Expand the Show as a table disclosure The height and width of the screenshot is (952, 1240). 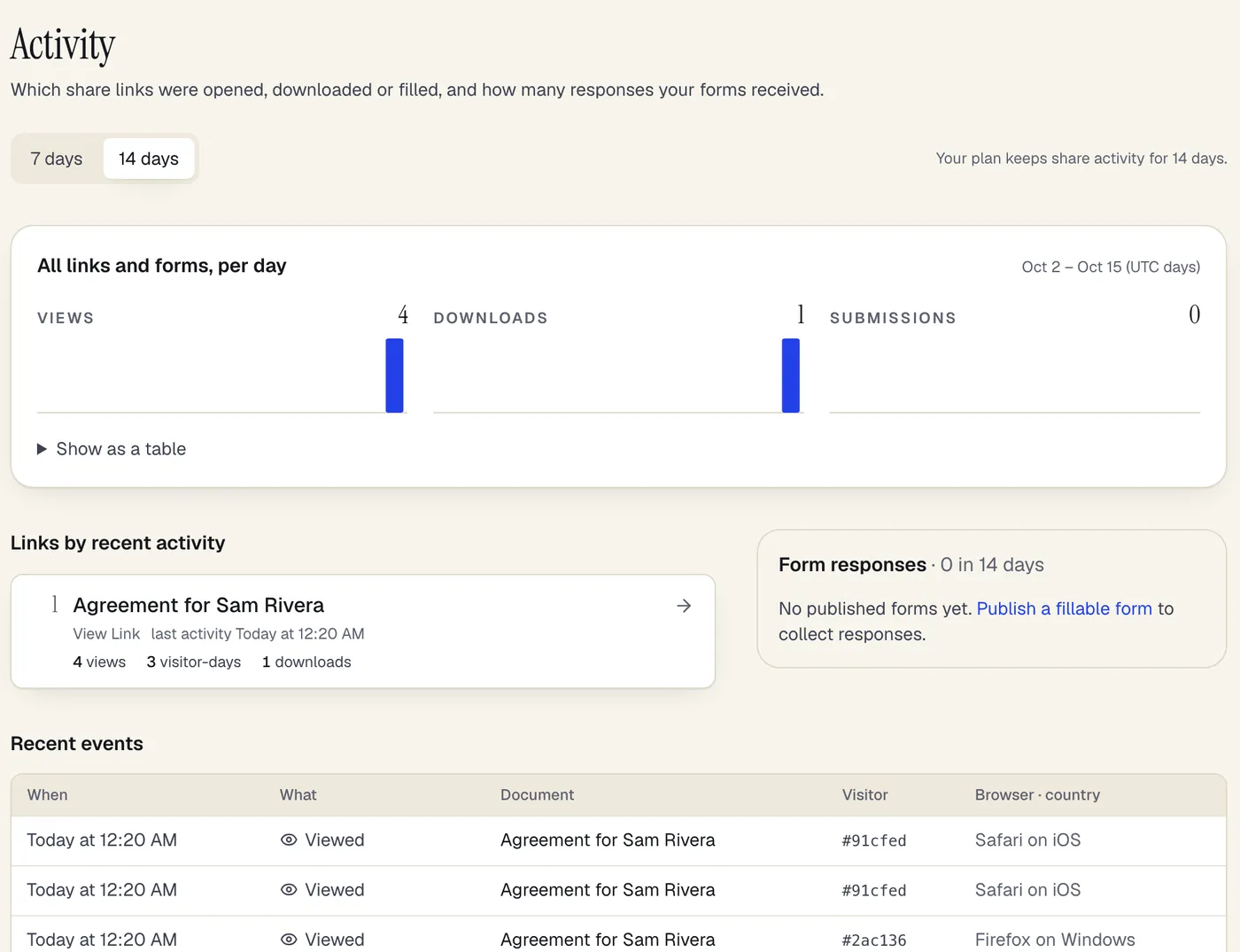pyautogui.click(x=112, y=449)
